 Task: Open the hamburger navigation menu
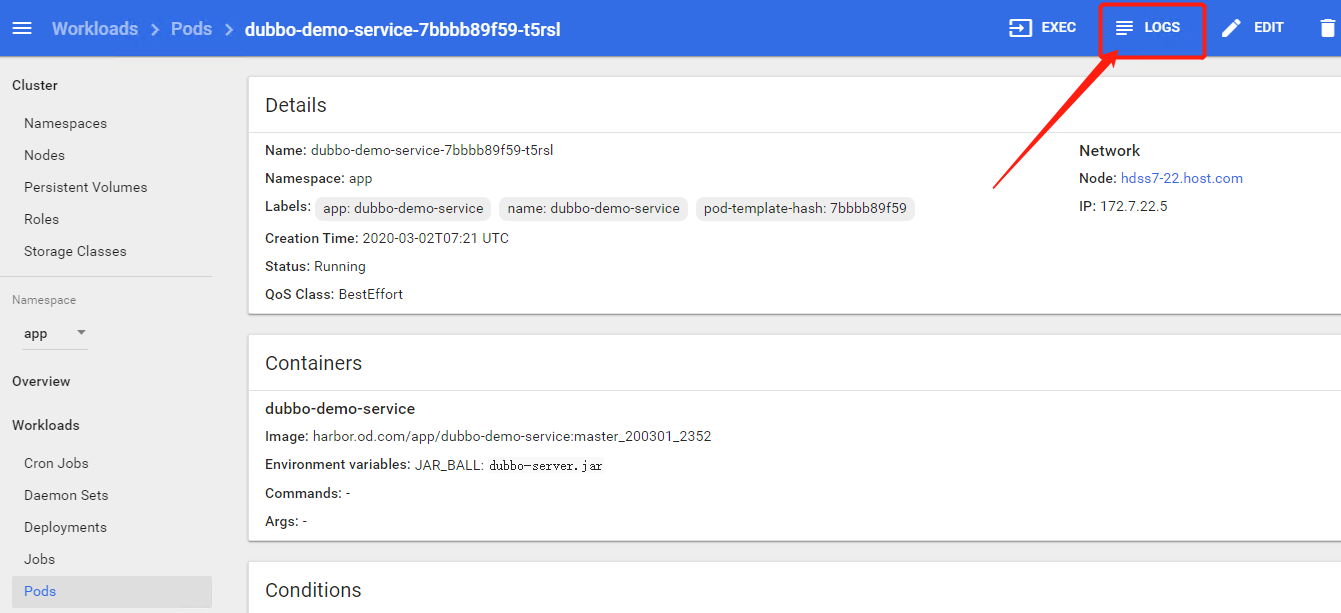[x=22, y=28]
